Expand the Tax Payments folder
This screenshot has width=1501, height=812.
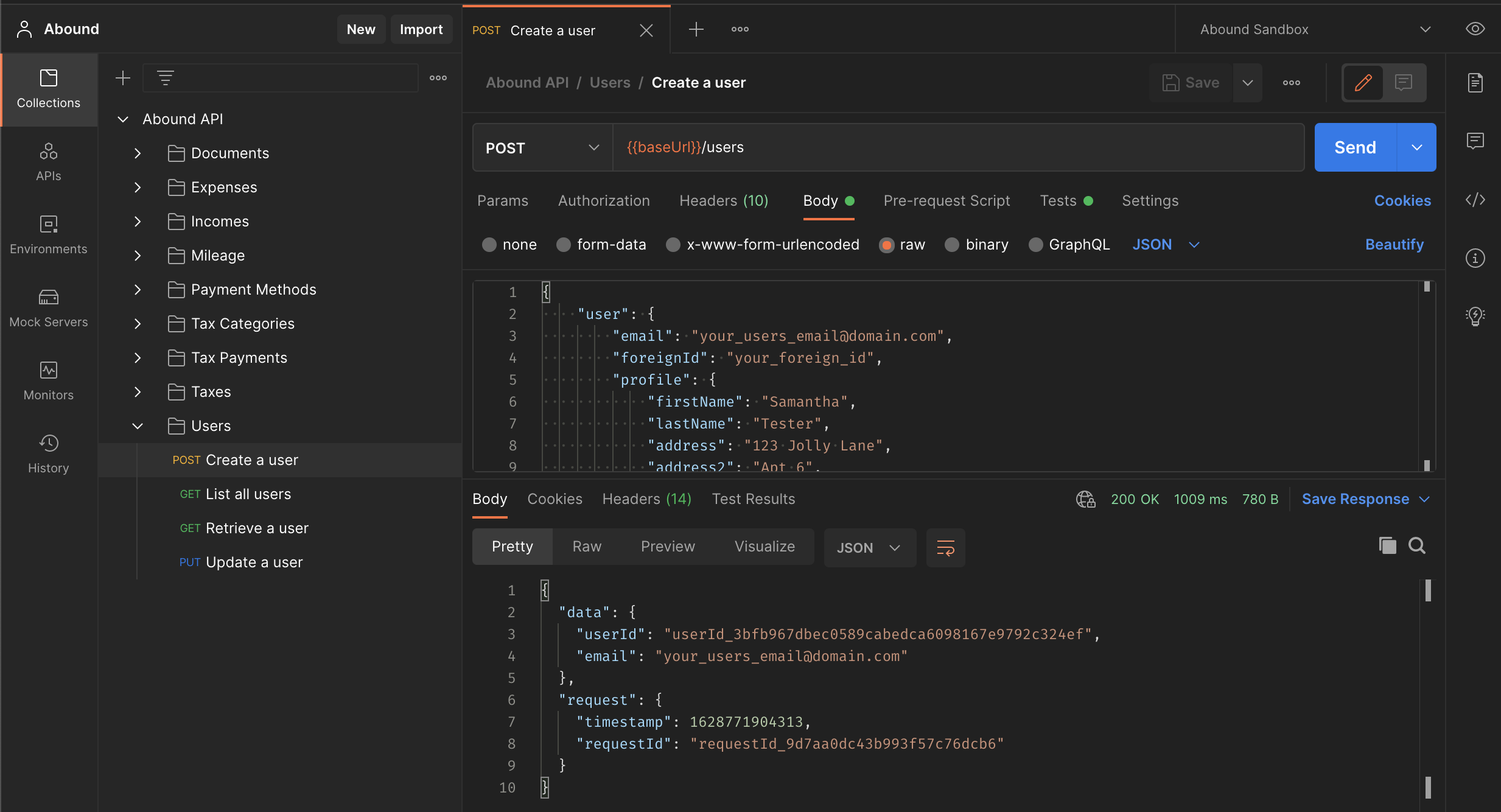(138, 358)
